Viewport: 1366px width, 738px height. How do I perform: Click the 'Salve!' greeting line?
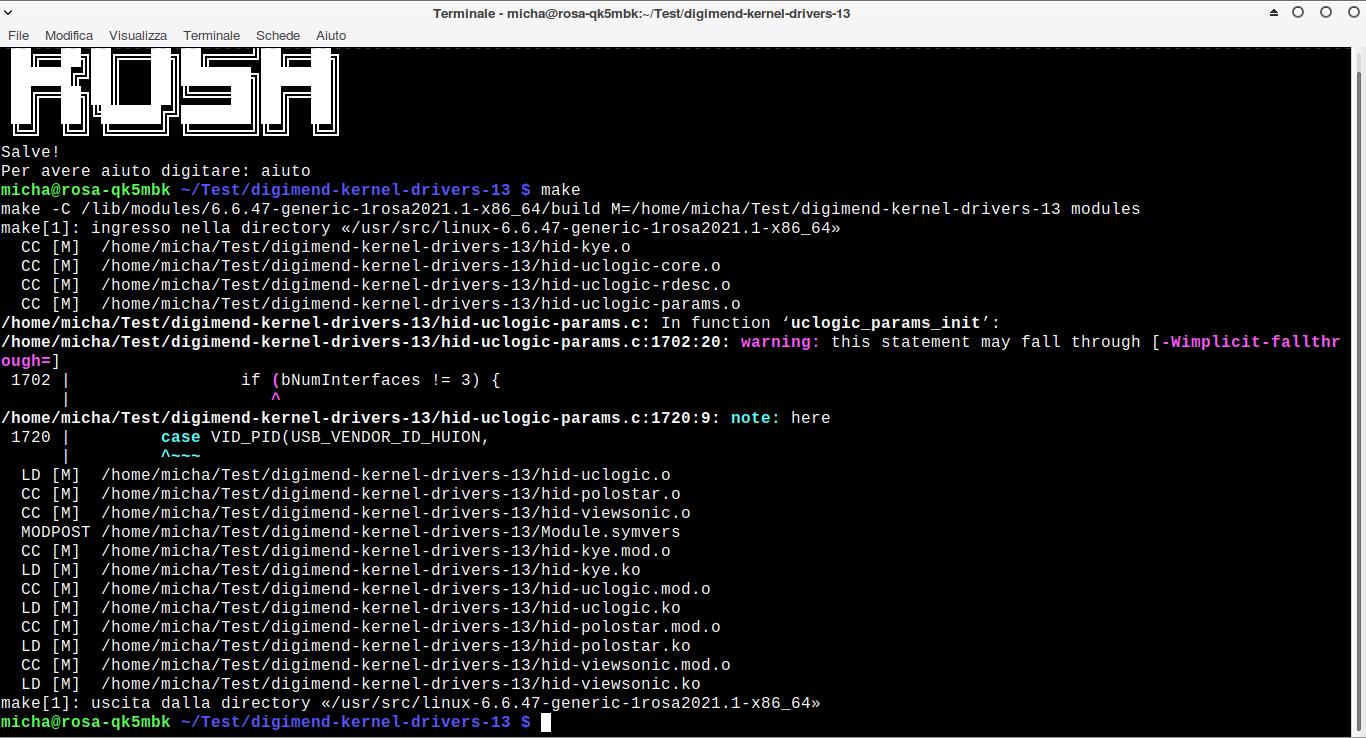pos(31,152)
